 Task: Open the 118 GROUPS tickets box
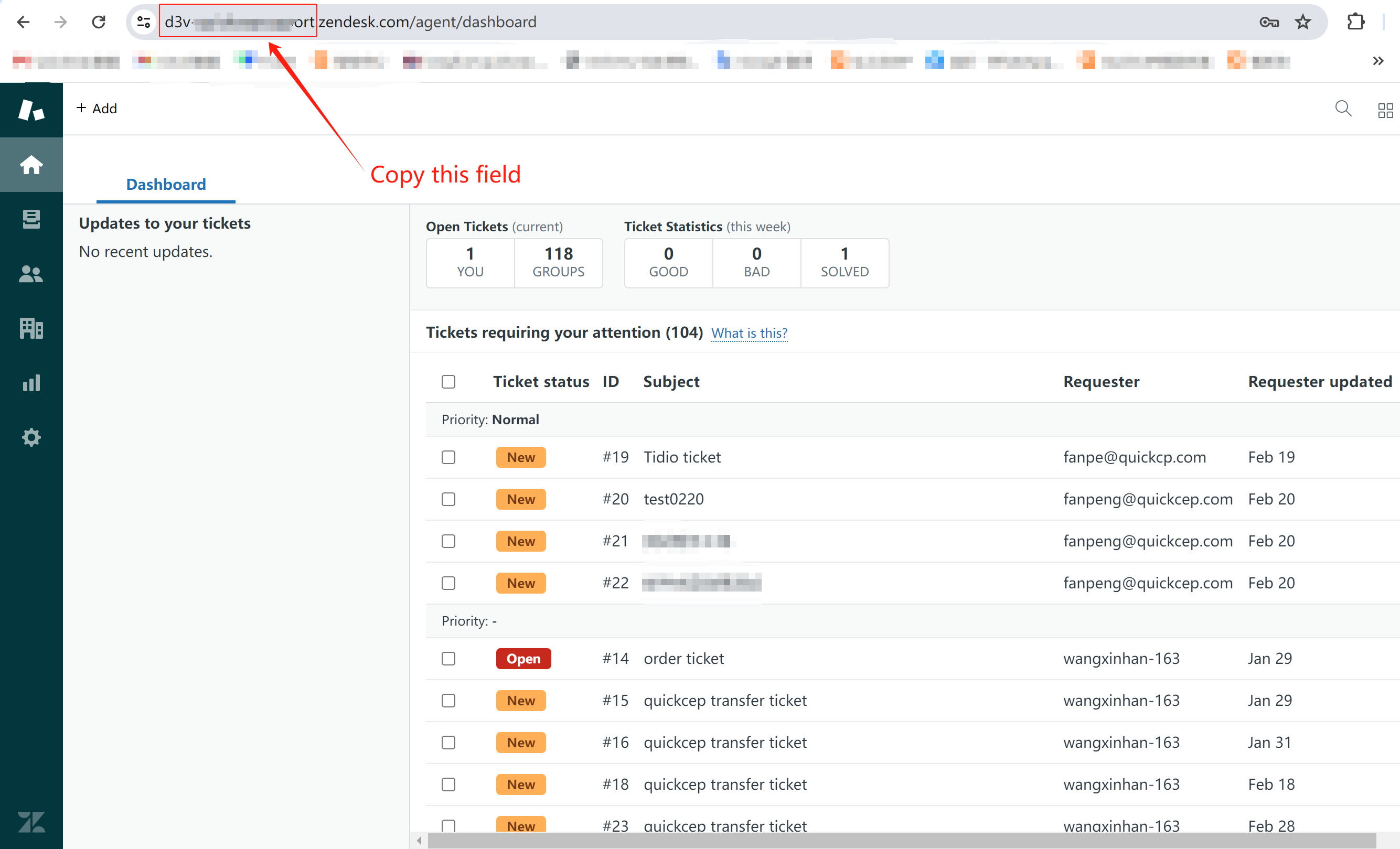point(559,263)
